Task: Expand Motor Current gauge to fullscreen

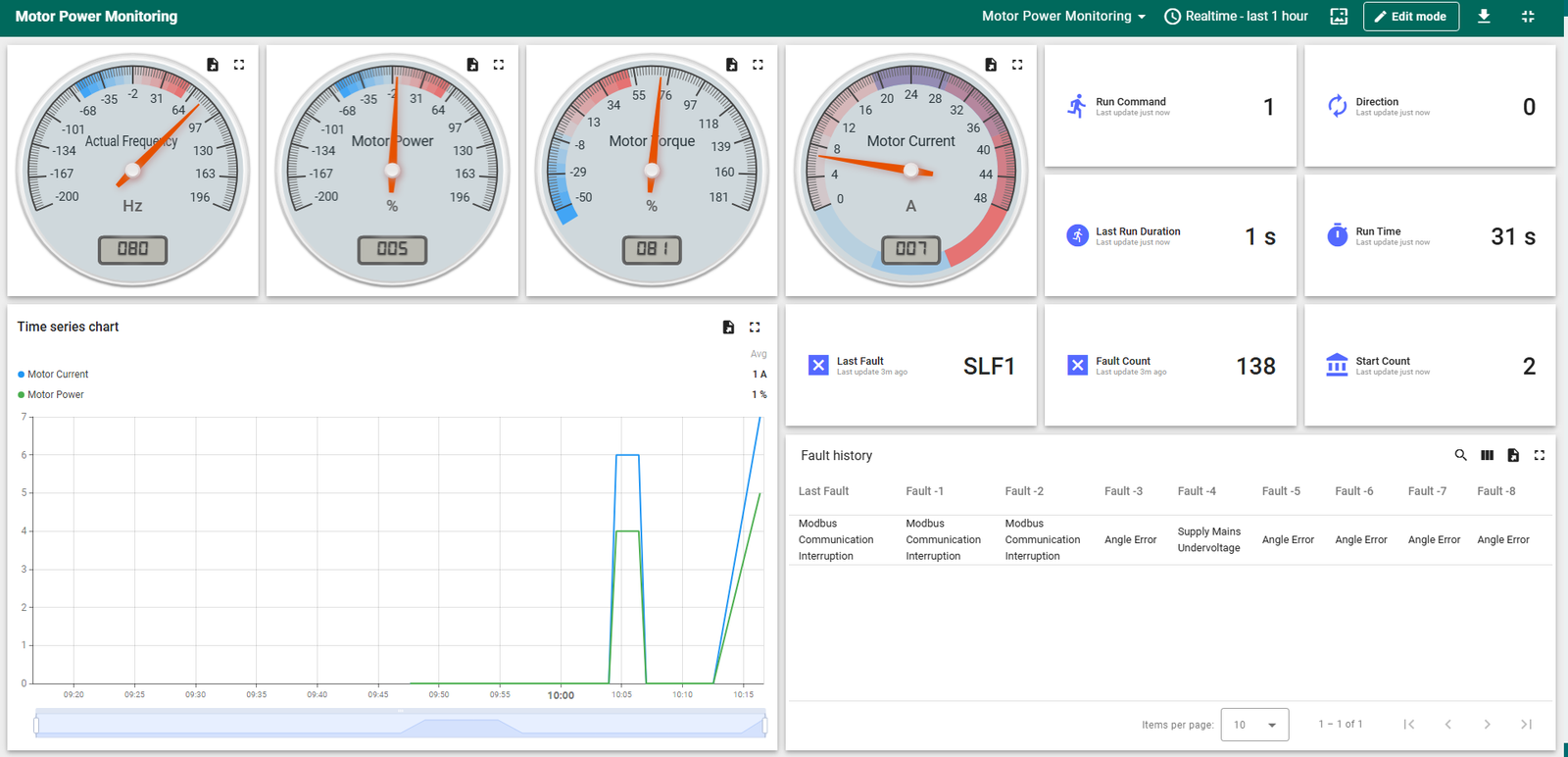Action: point(1017,65)
